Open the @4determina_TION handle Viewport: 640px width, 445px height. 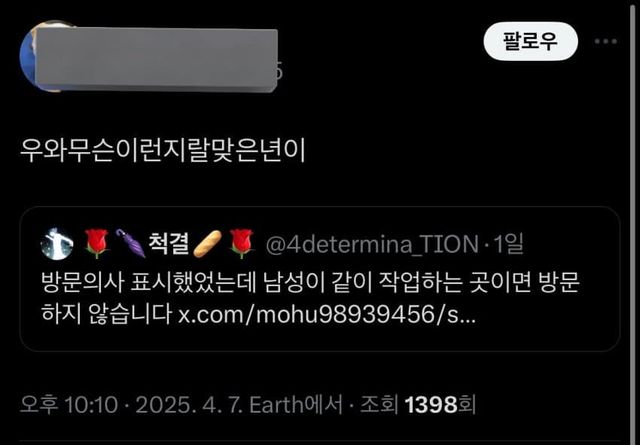pos(372,244)
